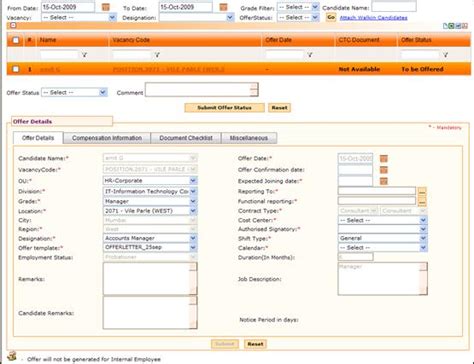Collapse the grid using the minus icon
Viewport: 474px width, 364px height.
point(13,25)
